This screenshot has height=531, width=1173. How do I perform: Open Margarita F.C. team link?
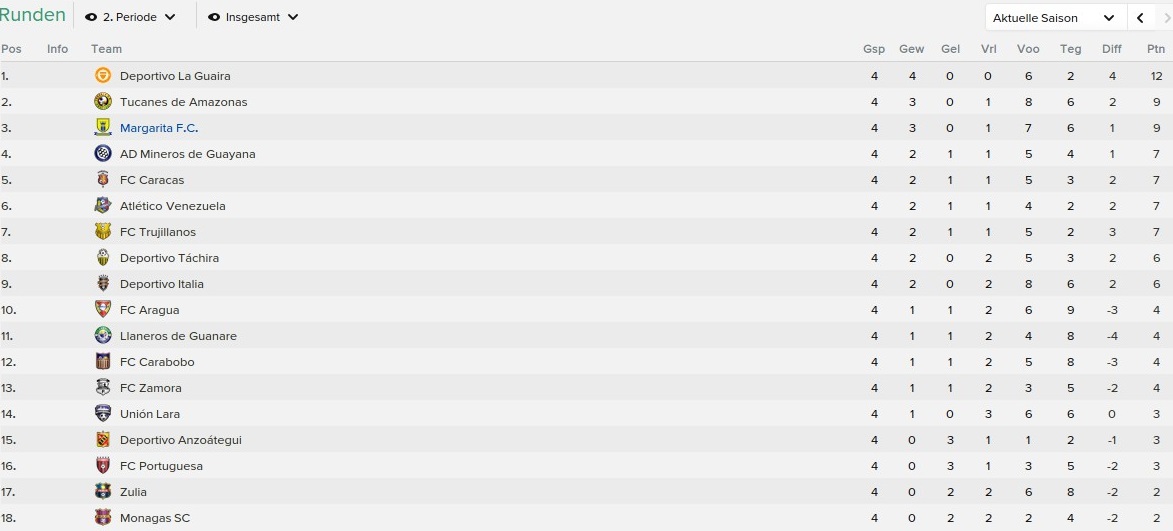(x=159, y=128)
